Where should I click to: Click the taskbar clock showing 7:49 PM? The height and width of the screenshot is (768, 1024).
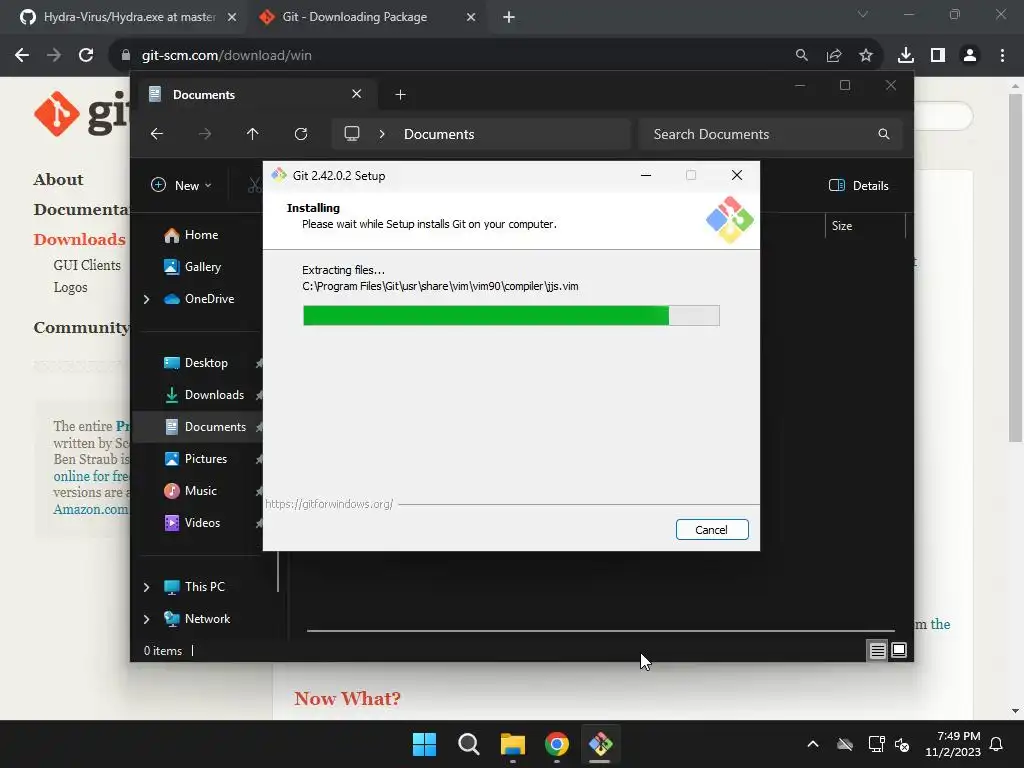(x=953, y=744)
